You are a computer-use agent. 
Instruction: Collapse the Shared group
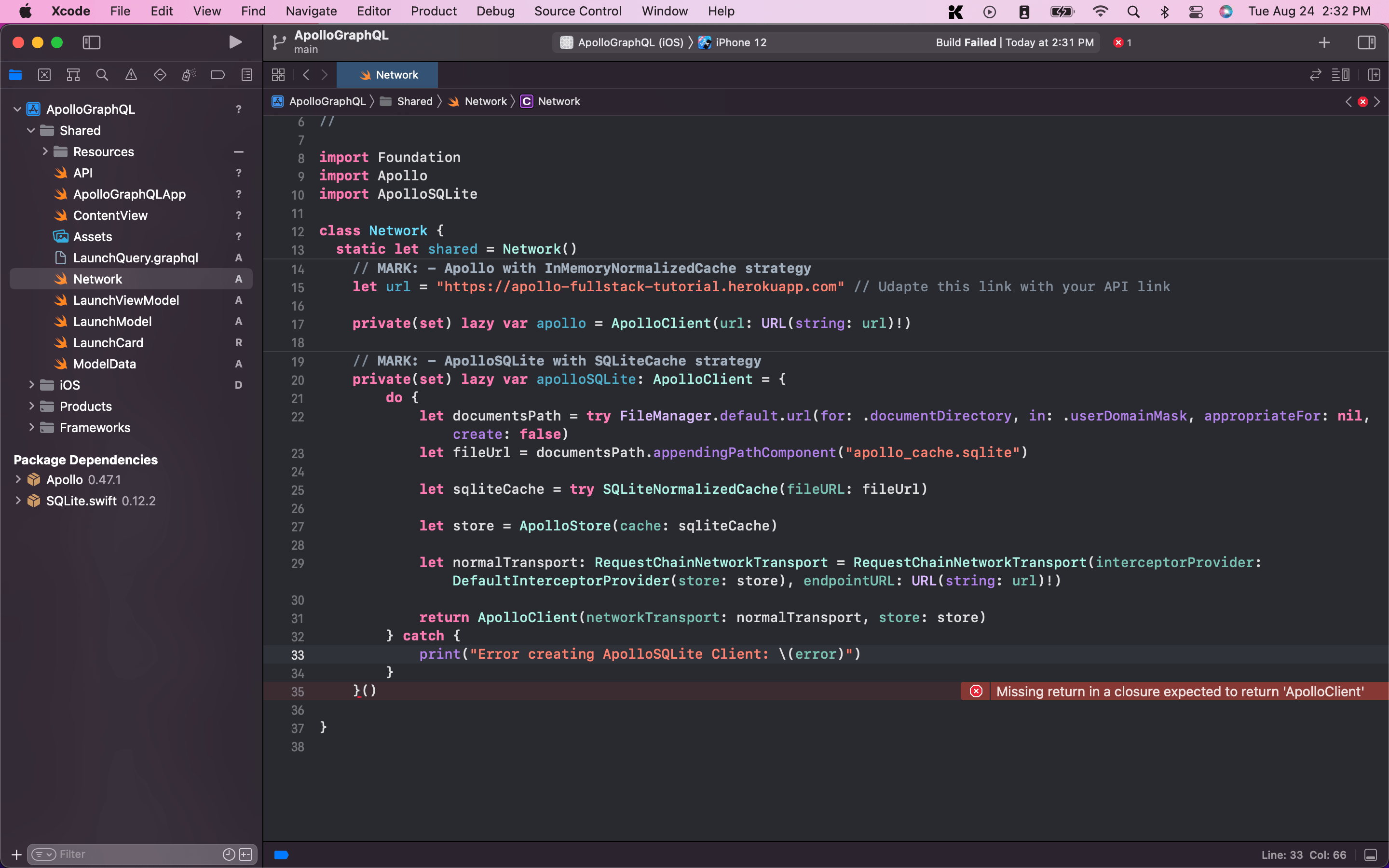[x=31, y=130]
